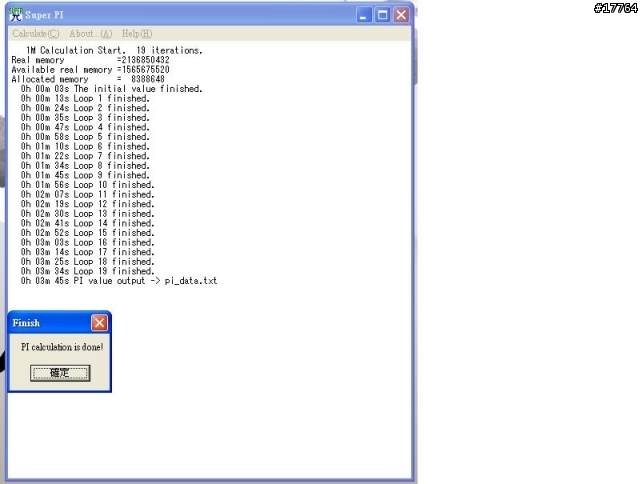
Task: Click the Super PI window title text
Action: click(x=44, y=15)
